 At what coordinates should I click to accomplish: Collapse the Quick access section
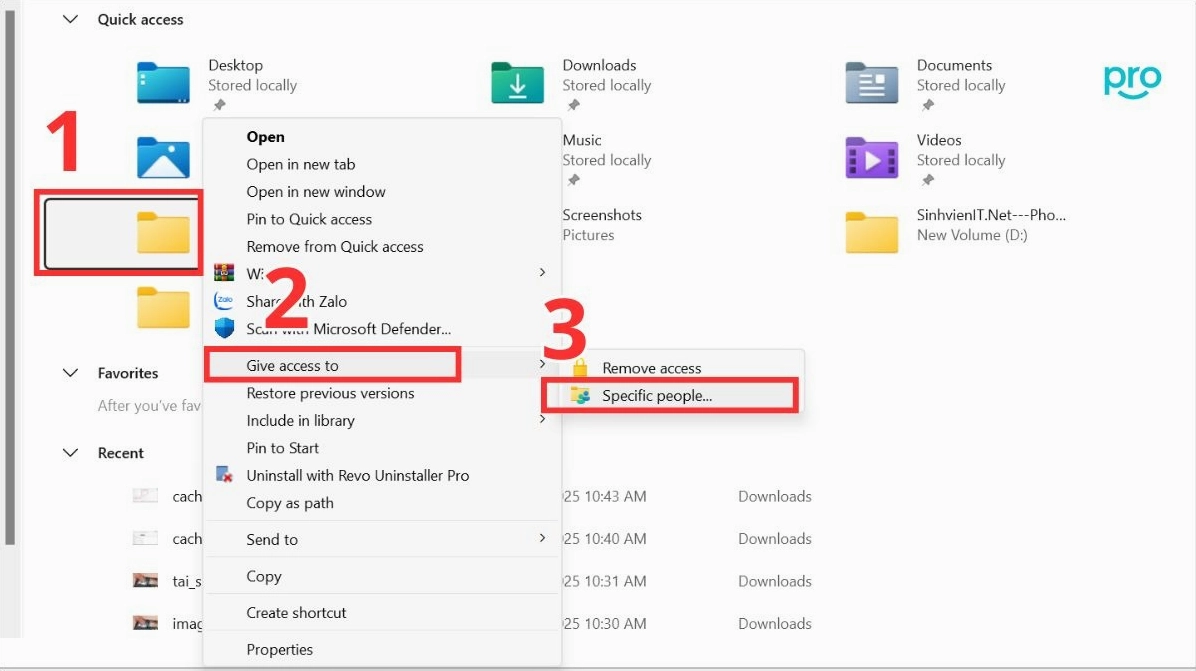coord(70,19)
